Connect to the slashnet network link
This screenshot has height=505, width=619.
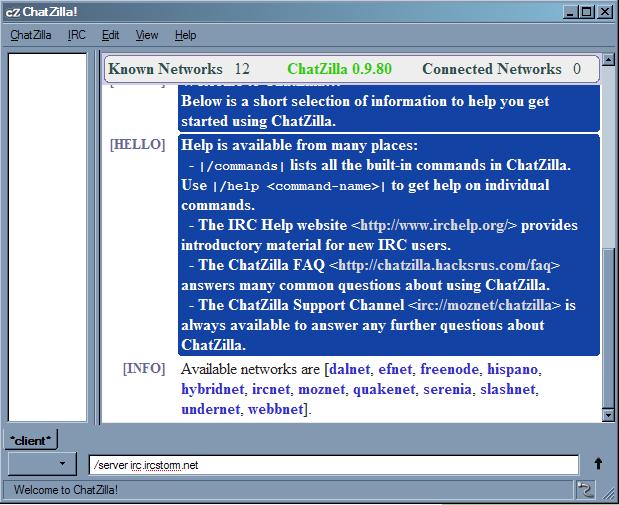pos(508,389)
